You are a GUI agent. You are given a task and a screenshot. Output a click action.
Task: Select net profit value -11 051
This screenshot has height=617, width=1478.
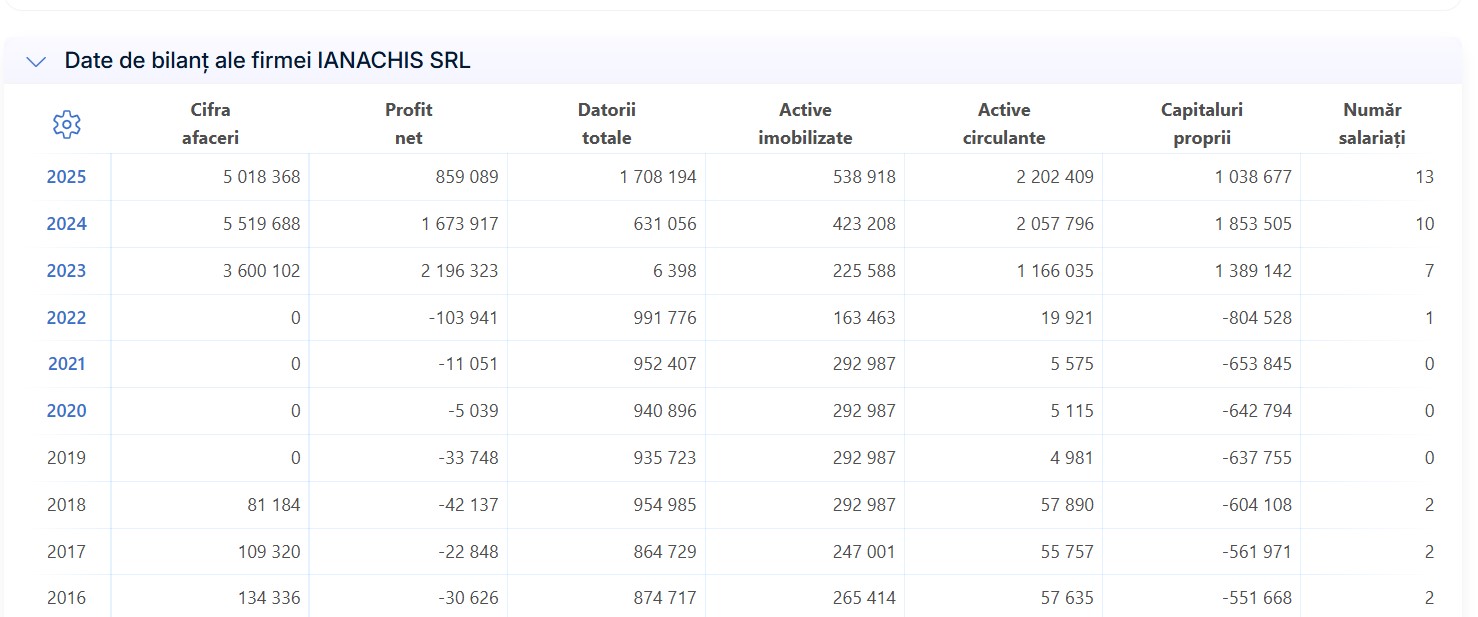468,364
